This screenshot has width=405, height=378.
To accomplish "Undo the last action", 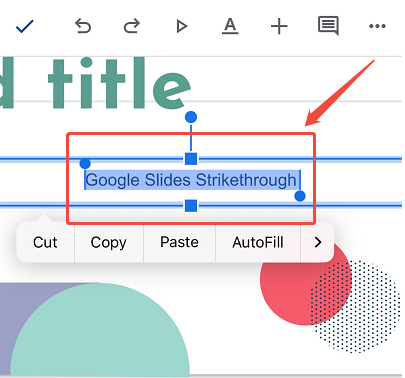I will click(83, 26).
